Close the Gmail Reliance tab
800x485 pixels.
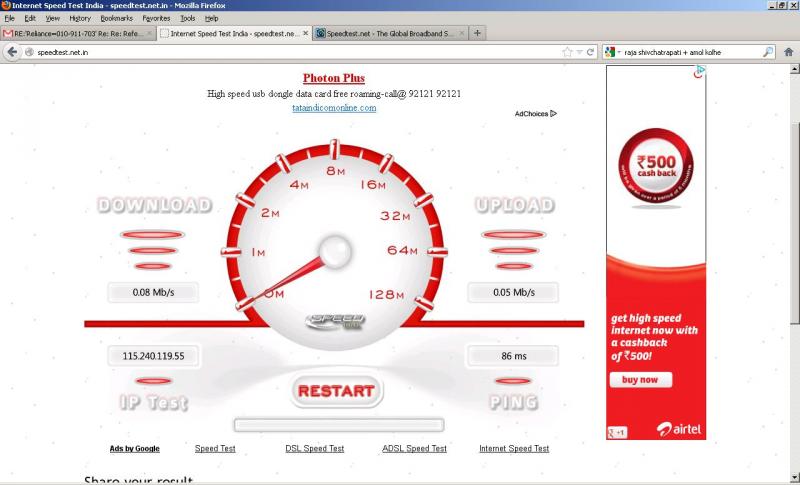(149, 33)
